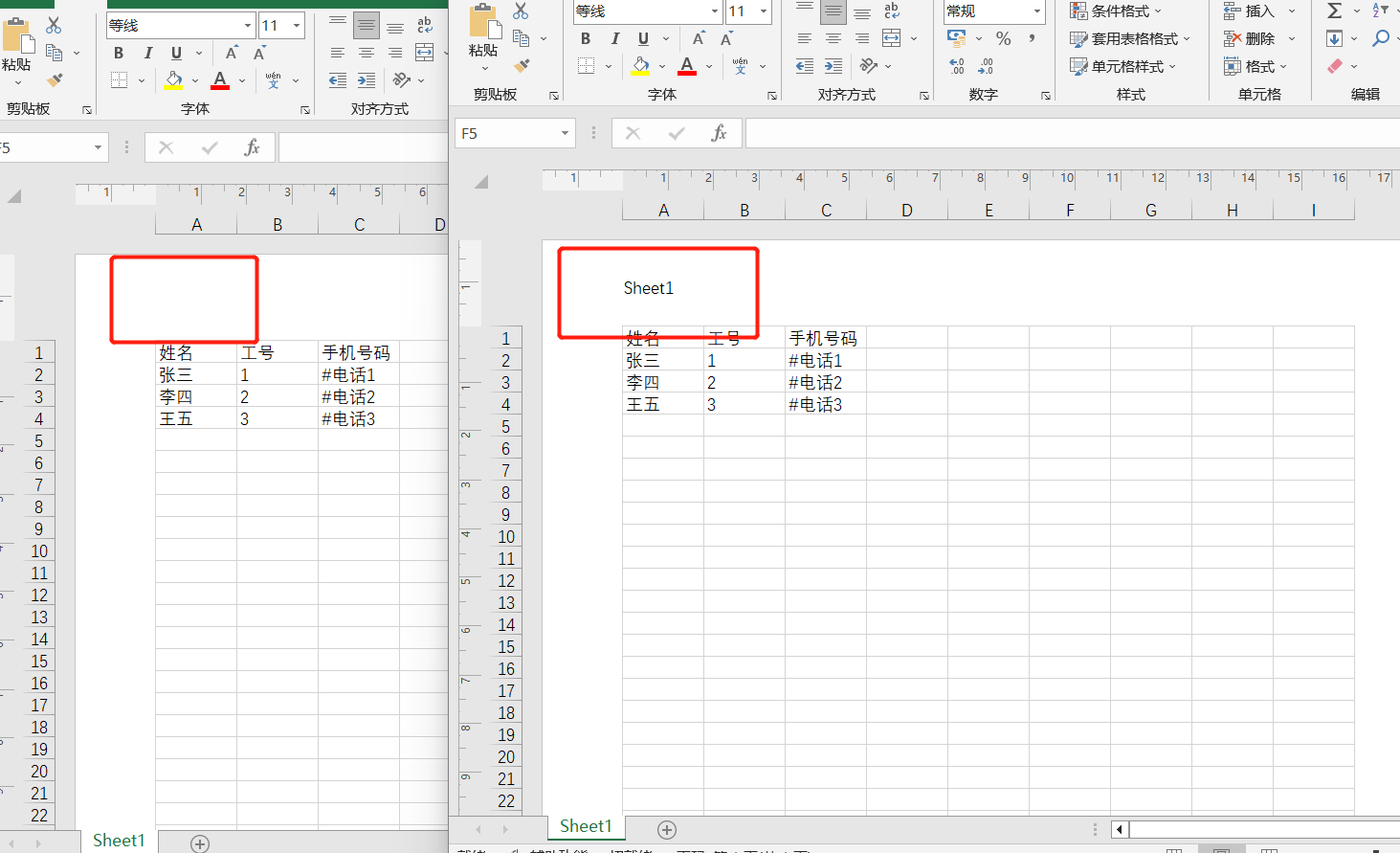Add a new sheet with the plus button
The width and height of the screenshot is (1400, 853).
[667, 829]
